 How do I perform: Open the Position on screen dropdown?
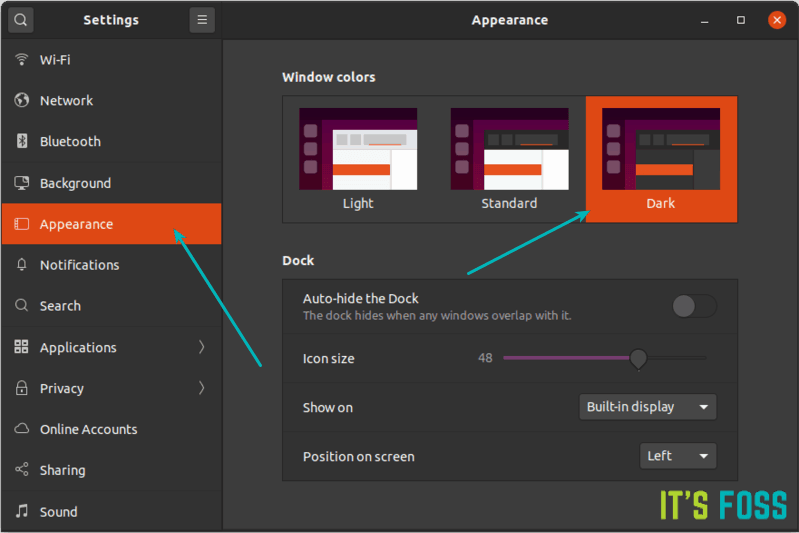(x=678, y=456)
